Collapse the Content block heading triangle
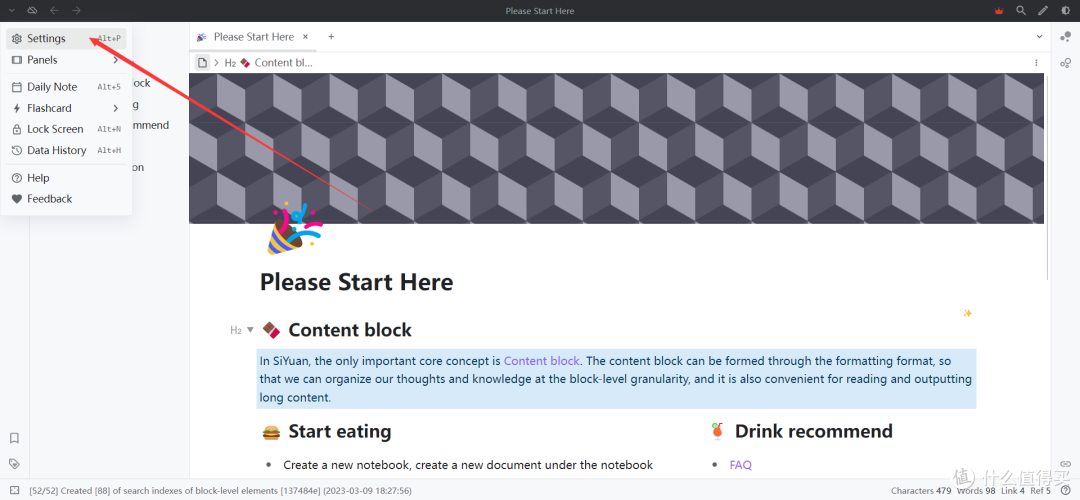The image size is (1080, 500). (251, 330)
